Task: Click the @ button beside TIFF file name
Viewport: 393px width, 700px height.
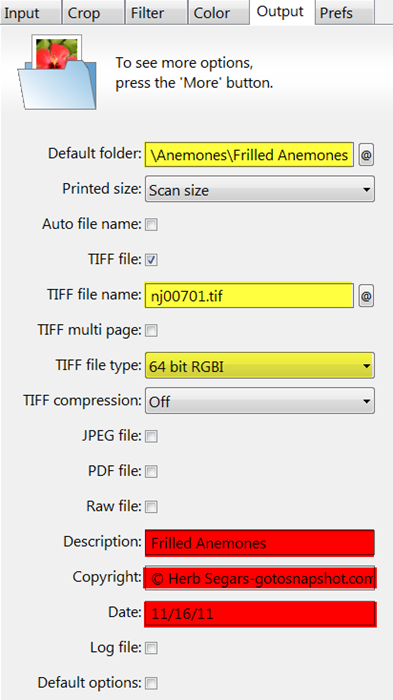Action: coord(366,295)
